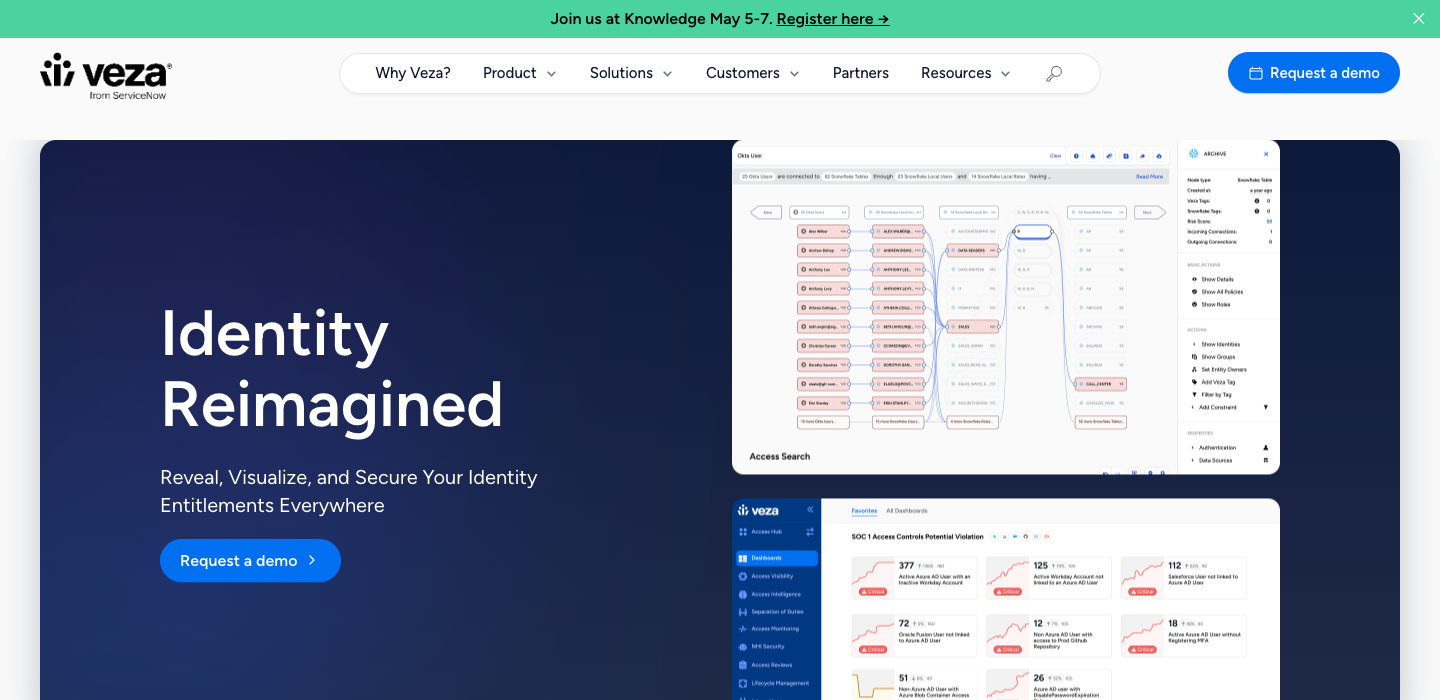1440x700 pixels.
Task: Open the Access Search graph screenshot
Action: 1006,307
